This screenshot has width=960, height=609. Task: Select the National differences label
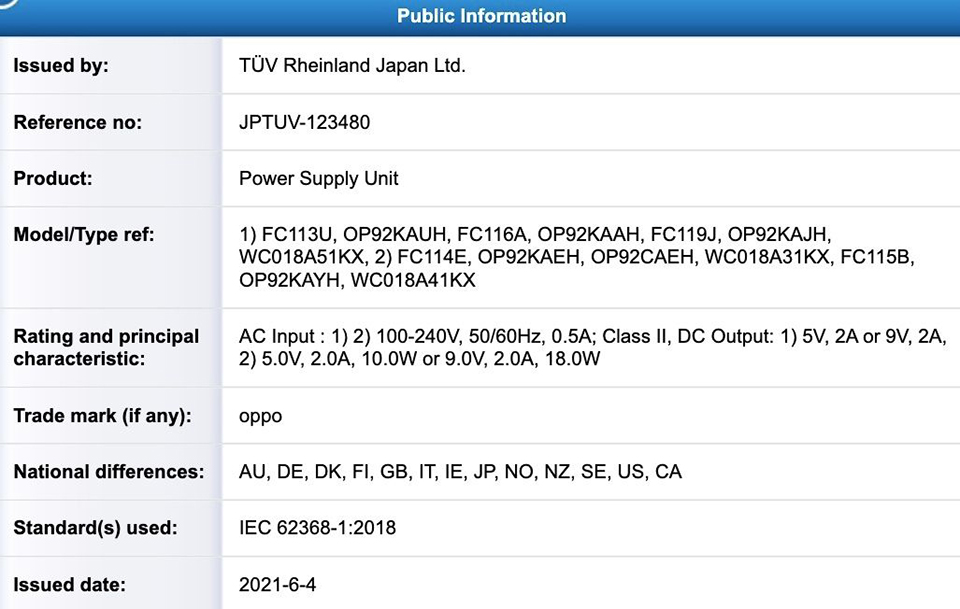tap(108, 472)
